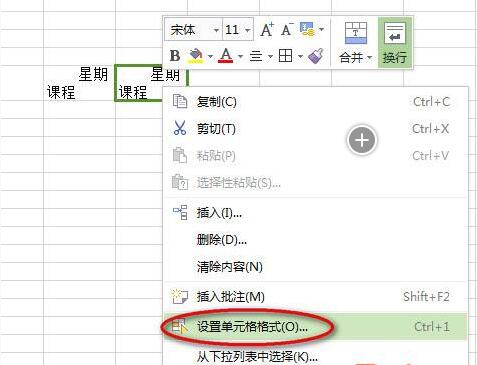The width and height of the screenshot is (477, 365).
Task: Click the cell style icon in mini toolbar
Action: pyautogui.click(x=307, y=29)
